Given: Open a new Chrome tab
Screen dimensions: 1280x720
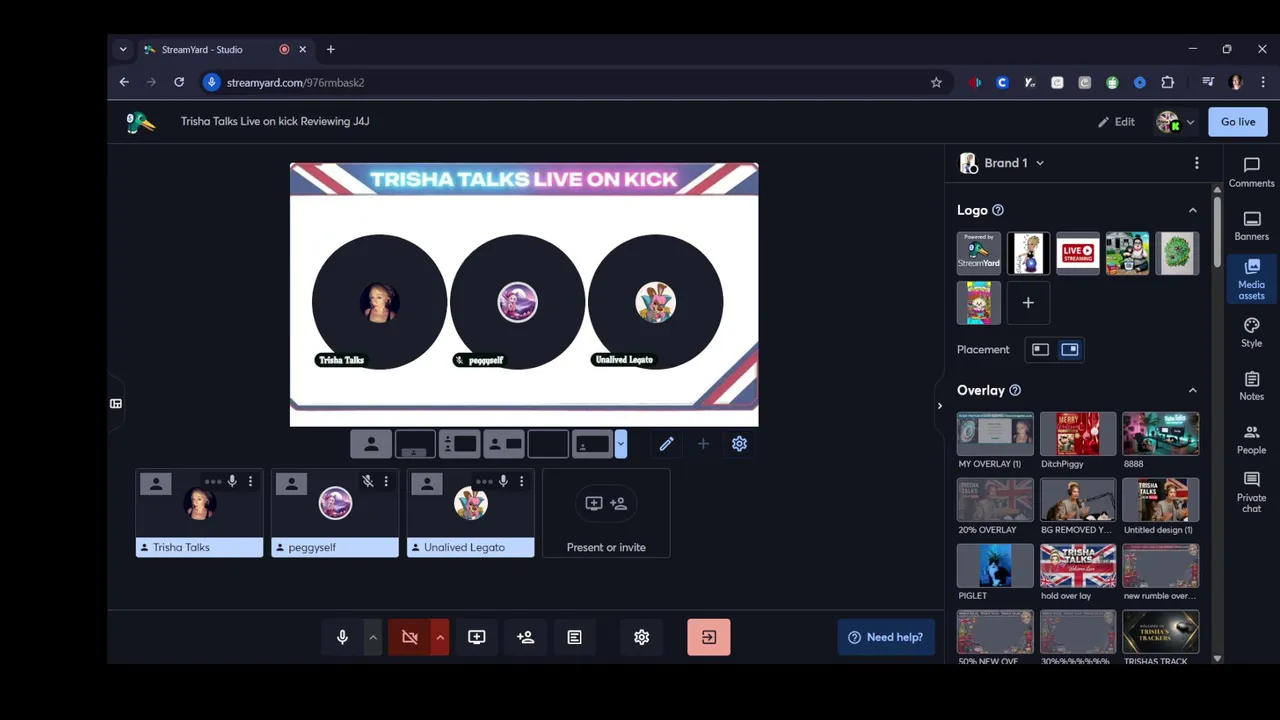Looking at the screenshot, I should coord(330,49).
